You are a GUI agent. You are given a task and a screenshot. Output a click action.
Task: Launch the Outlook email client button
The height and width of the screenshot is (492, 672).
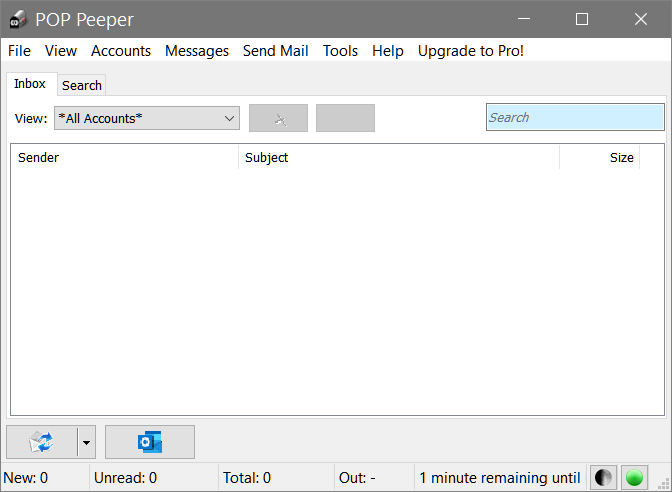tap(150, 442)
